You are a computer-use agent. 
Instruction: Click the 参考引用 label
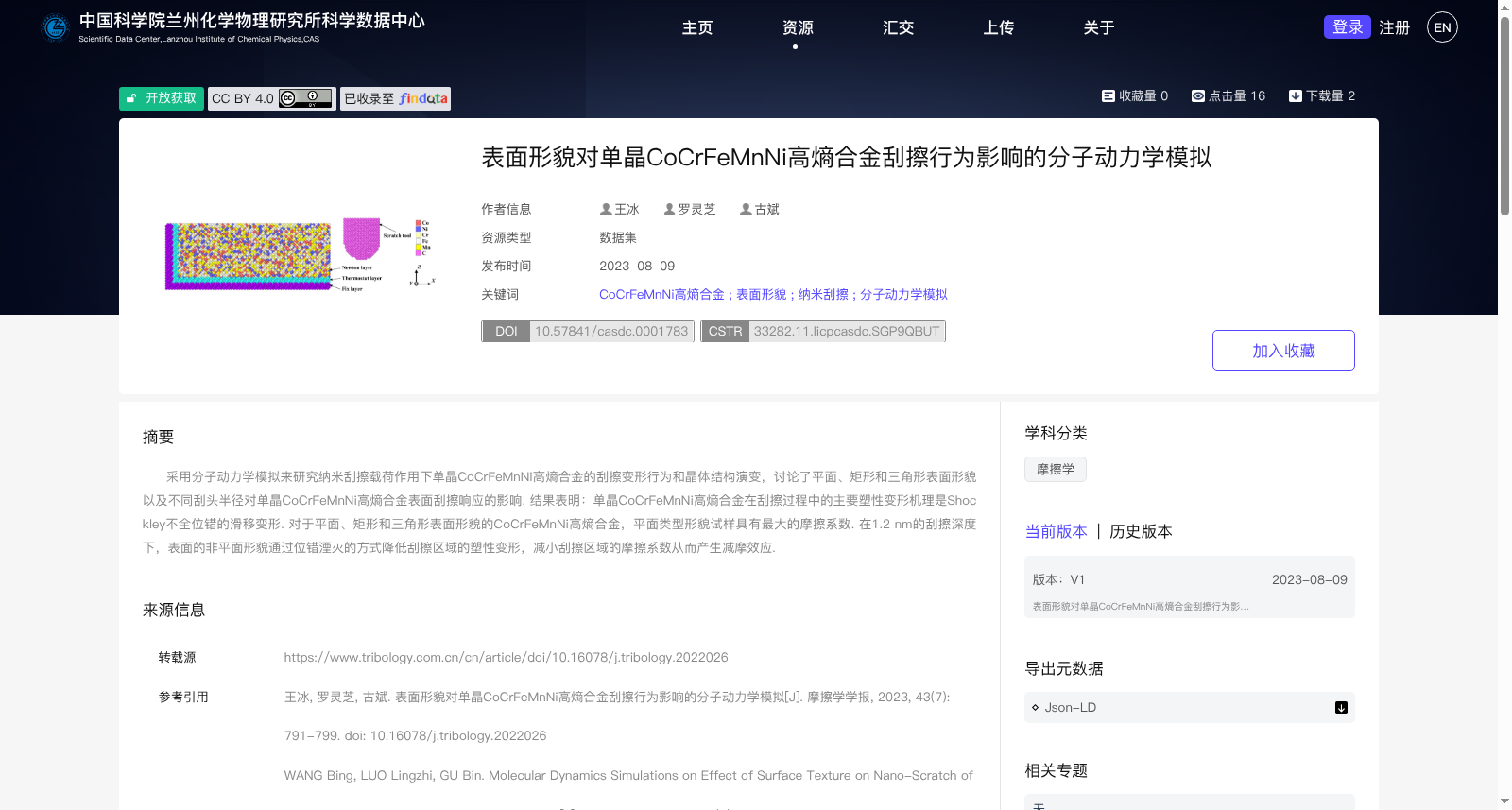[183, 697]
